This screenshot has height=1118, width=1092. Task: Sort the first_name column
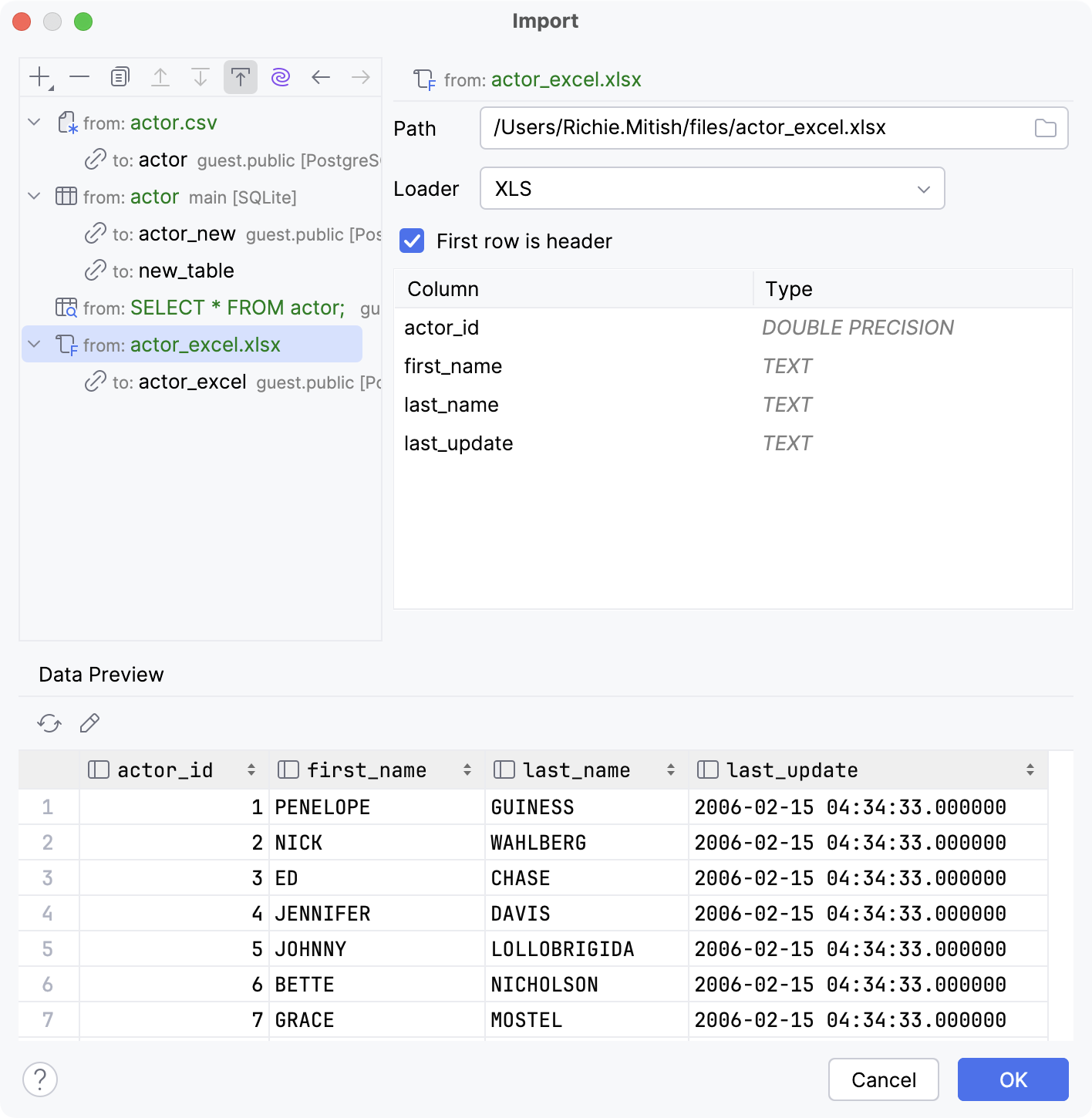click(467, 769)
